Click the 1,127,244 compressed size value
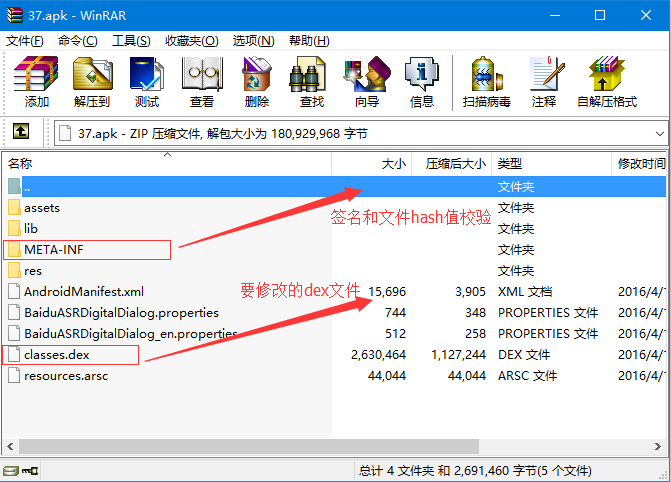 (x=458, y=354)
